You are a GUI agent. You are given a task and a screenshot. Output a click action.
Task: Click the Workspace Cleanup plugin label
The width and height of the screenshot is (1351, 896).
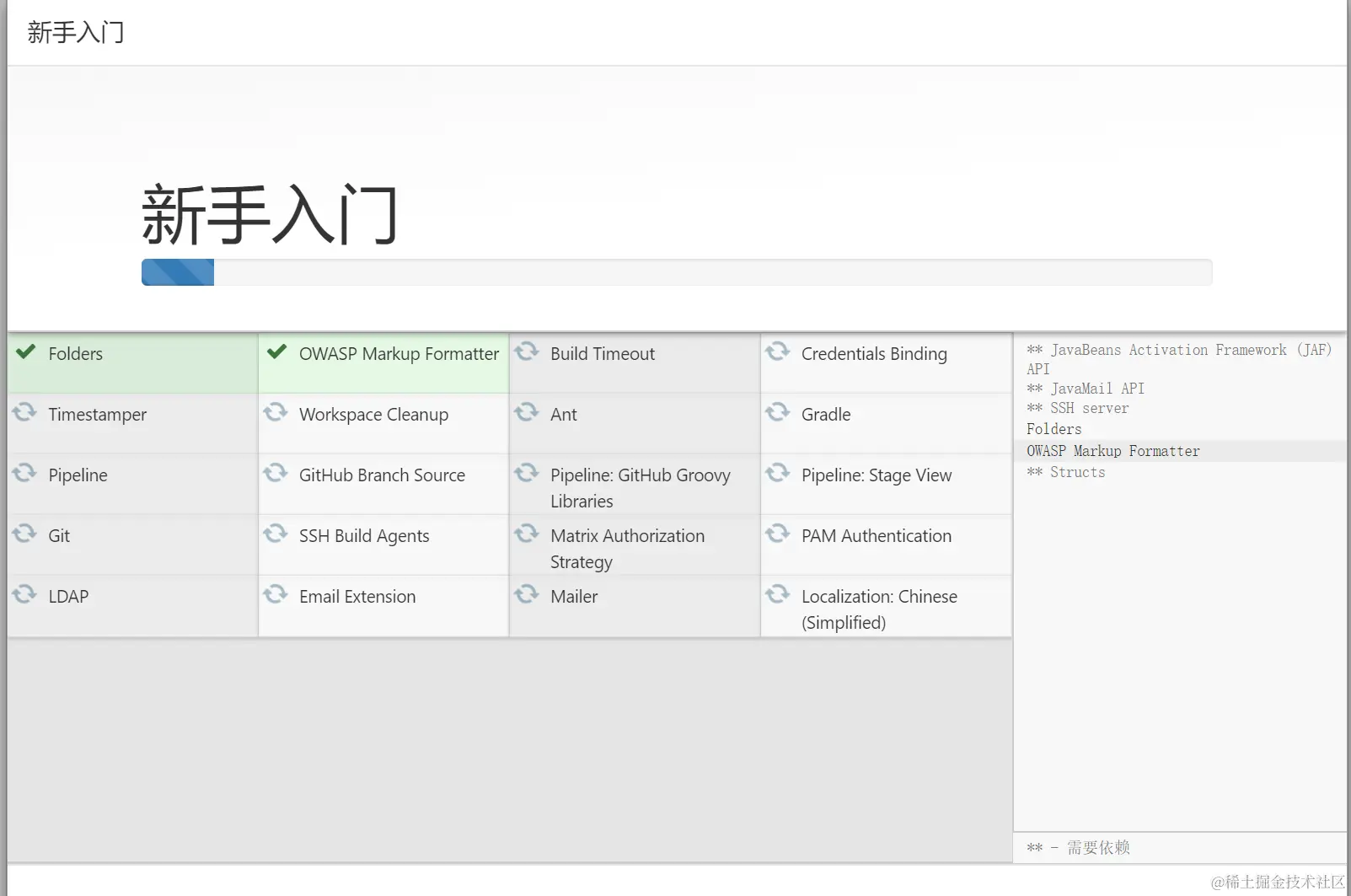coord(374,415)
